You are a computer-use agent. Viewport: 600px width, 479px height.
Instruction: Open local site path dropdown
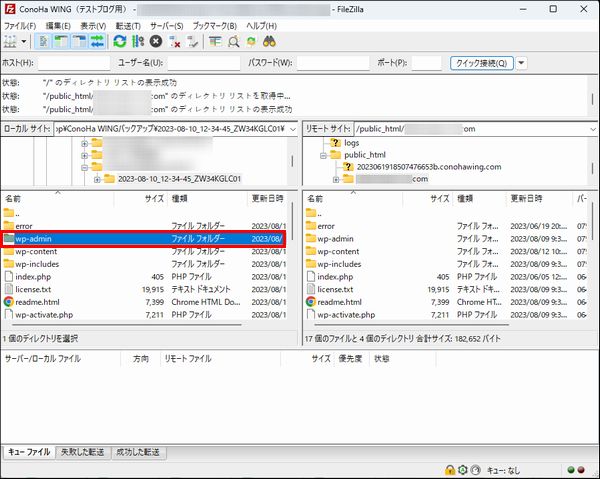tap(293, 129)
